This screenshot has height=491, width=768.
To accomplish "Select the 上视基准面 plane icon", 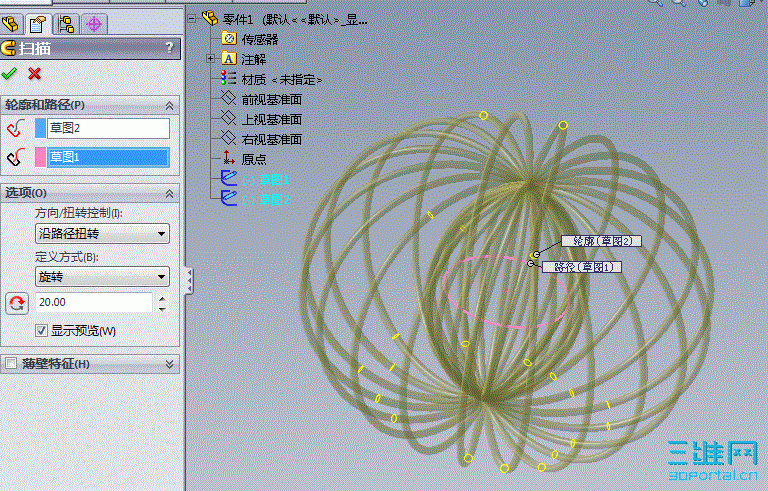I will (228, 118).
